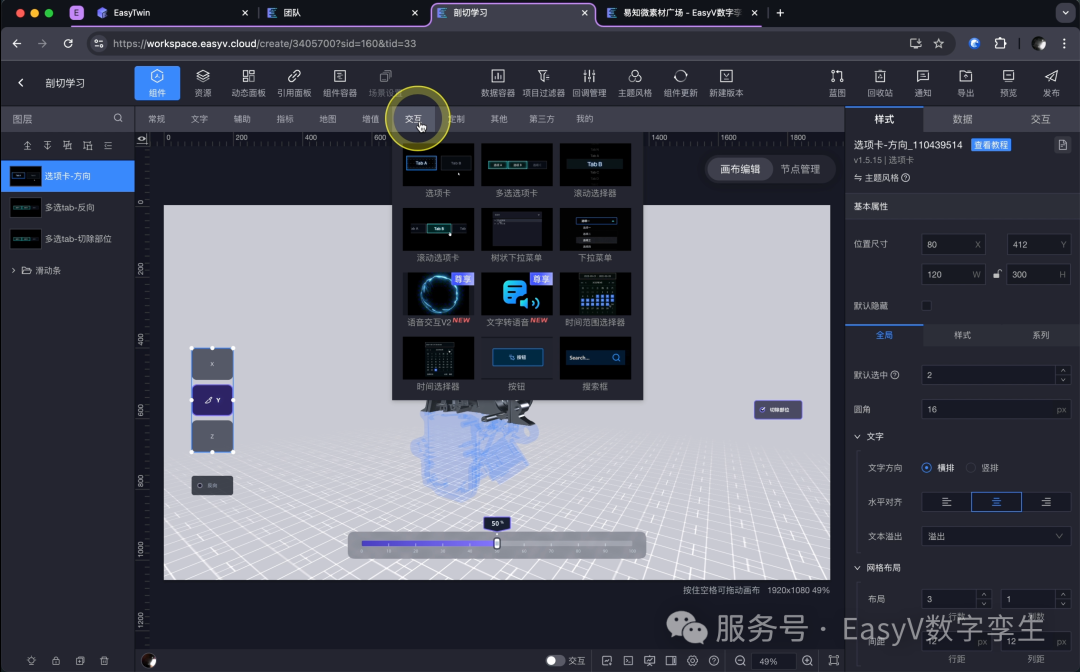Switch to 画布编辑 mode
Screen dimensions: 1080x672
(x=740, y=169)
